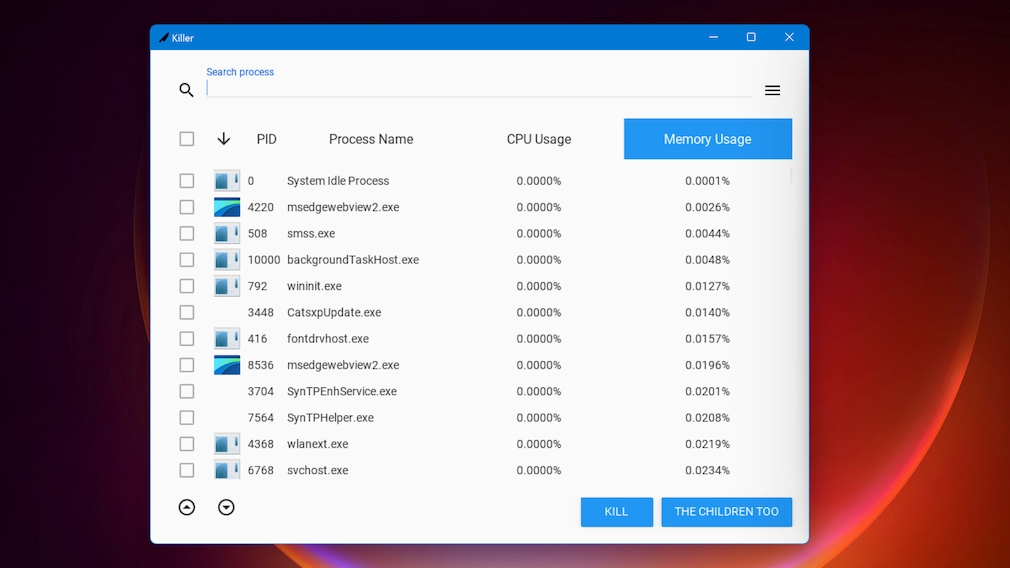This screenshot has width=1010, height=568.
Task: Click the Killer app title icon
Action: pyautogui.click(x=164, y=38)
